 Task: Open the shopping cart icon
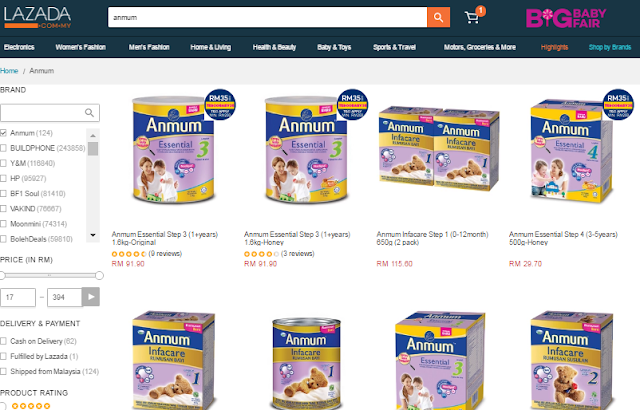pyautogui.click(x=472, y=18)
